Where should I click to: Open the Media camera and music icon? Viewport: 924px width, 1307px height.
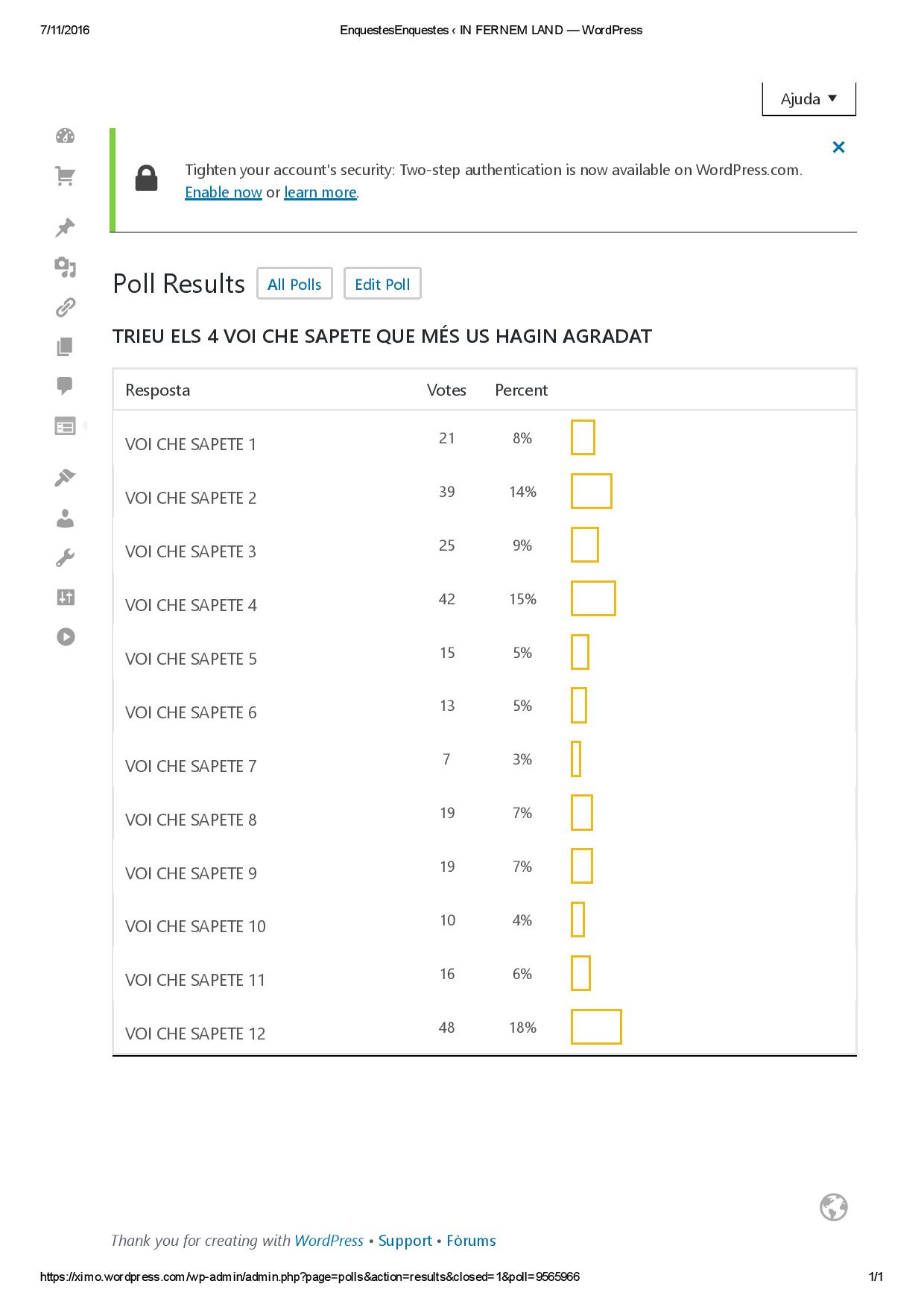66,267
